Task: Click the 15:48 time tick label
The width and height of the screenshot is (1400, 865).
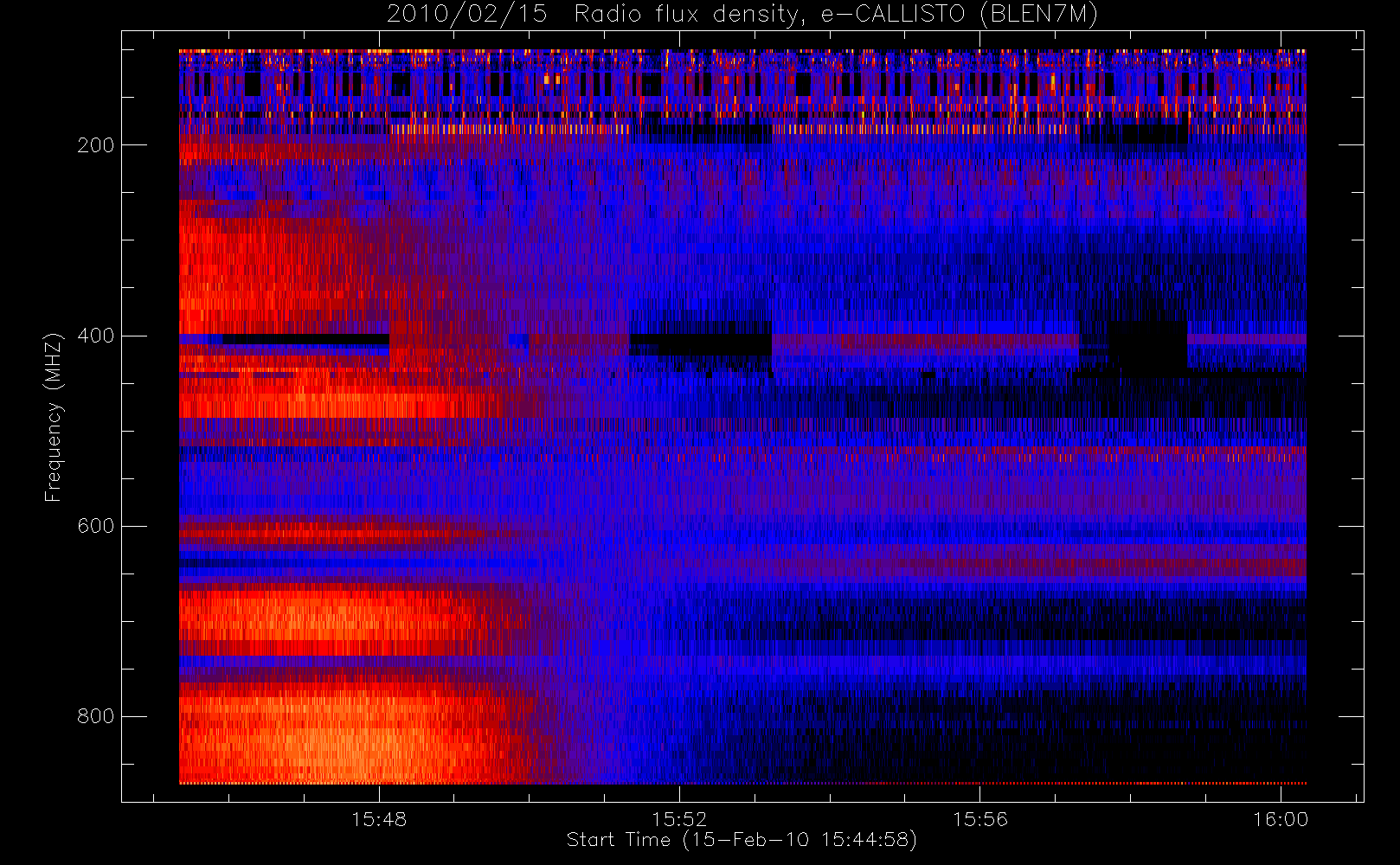Action: pyautogui.click(x=379, y=819)
